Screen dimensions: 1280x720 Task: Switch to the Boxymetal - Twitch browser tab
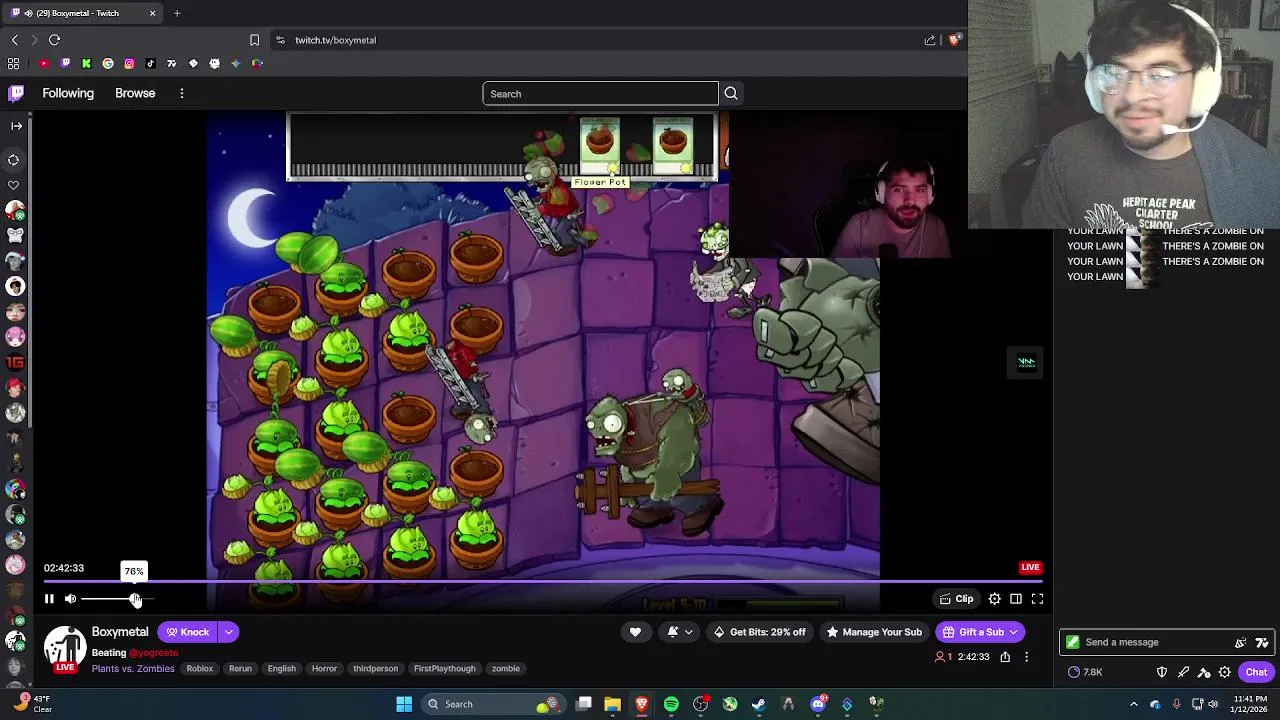tap(84, 13)
